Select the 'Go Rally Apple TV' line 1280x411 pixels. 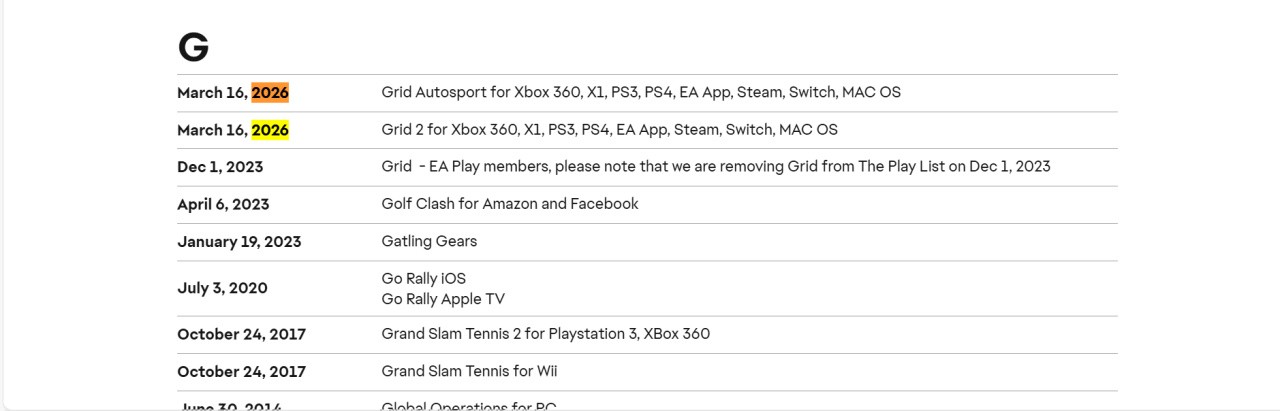tap(443, 299)
